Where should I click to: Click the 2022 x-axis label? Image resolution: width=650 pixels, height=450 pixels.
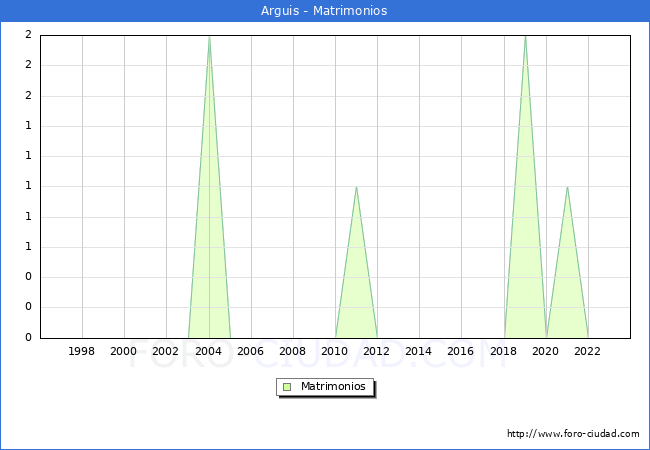point(588,351)
